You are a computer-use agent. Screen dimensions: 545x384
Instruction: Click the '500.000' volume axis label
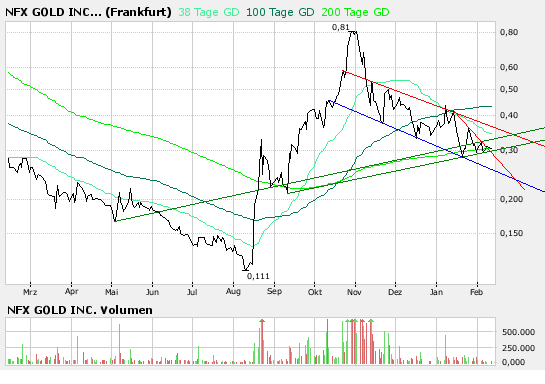pyautogui.click(x=518, y=332)
